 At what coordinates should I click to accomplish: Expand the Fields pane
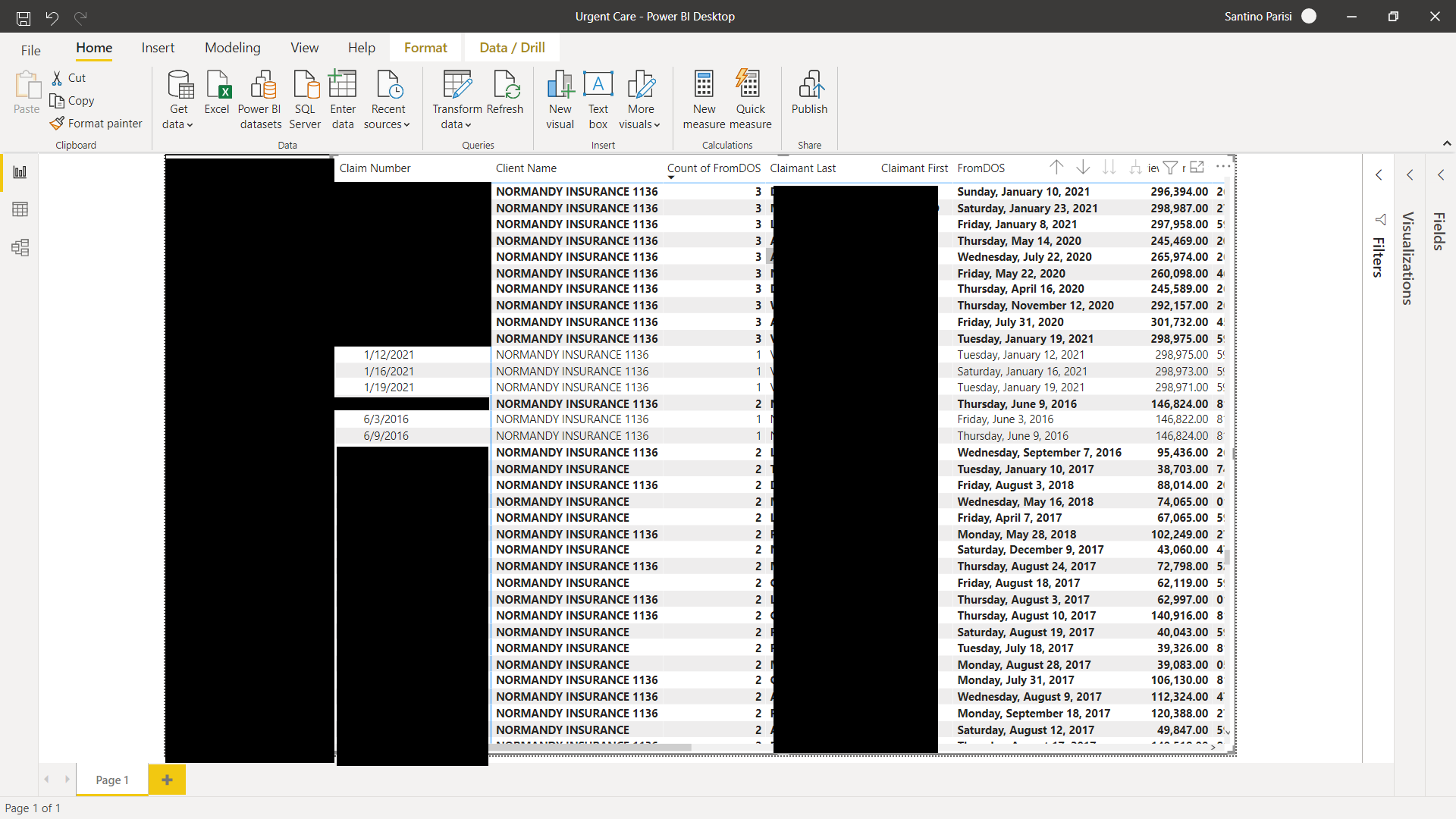[x=1441, y=175]
